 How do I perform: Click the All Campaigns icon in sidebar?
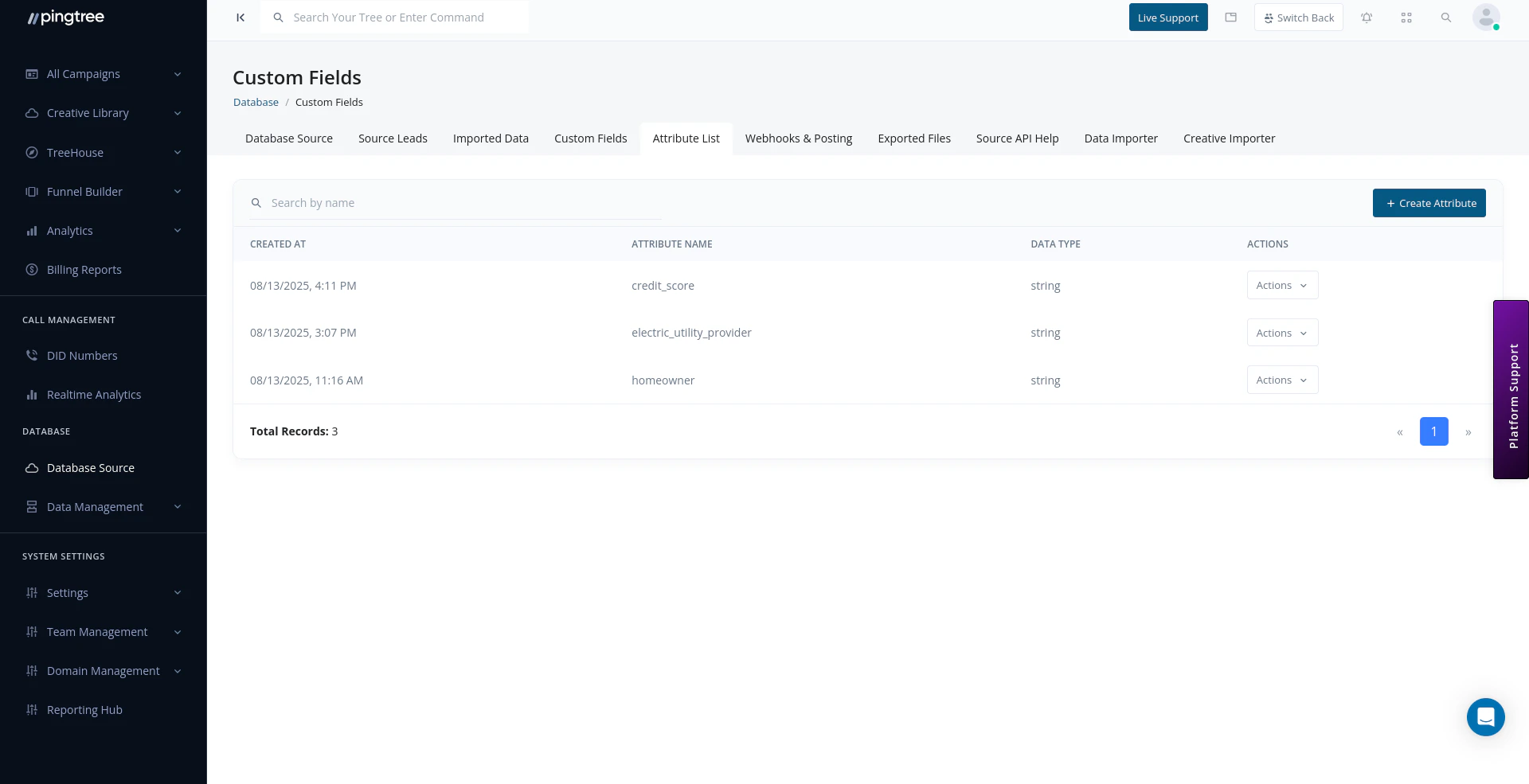coord(31,73)
